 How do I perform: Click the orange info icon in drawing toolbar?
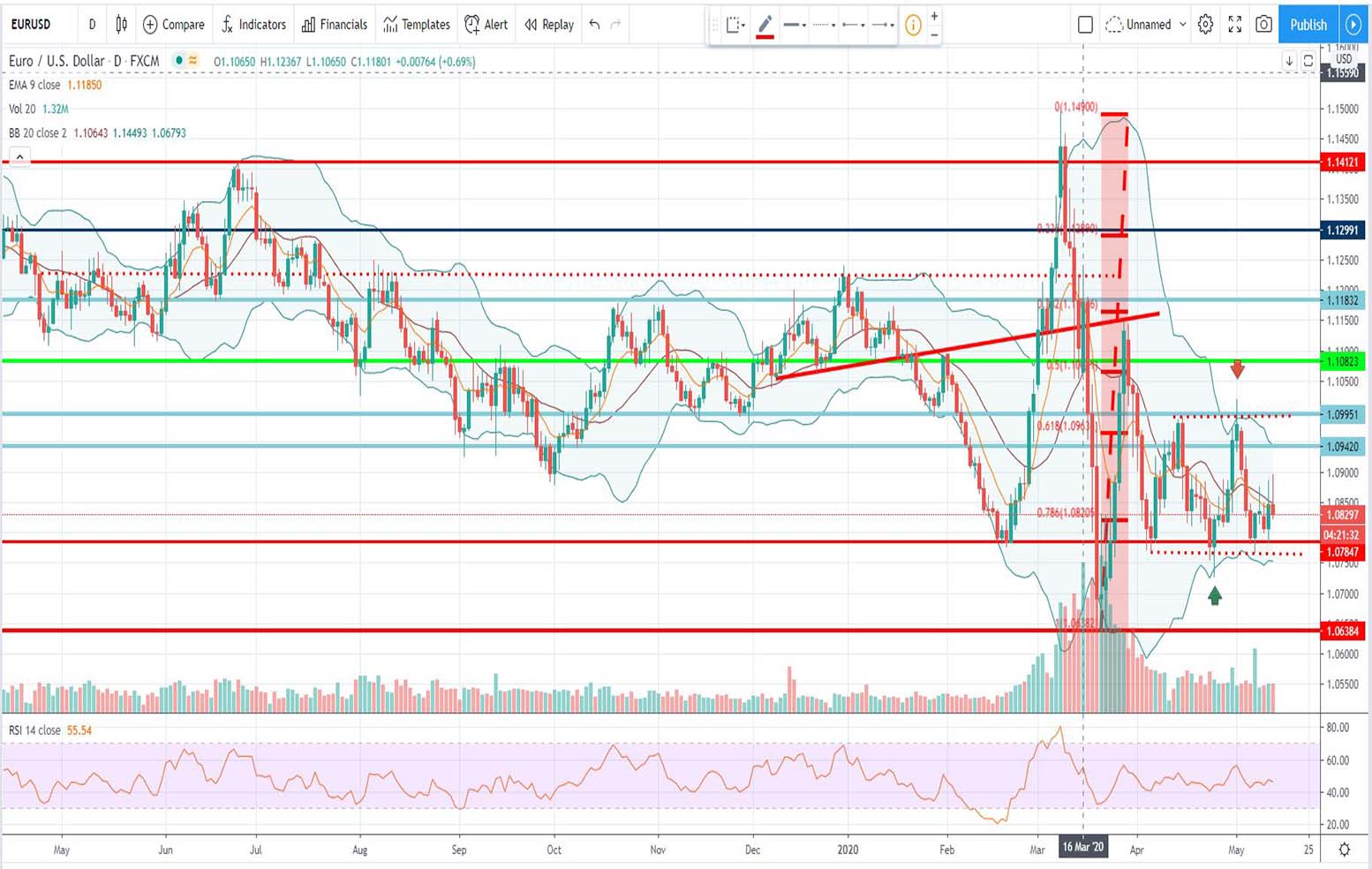[913, 26]
